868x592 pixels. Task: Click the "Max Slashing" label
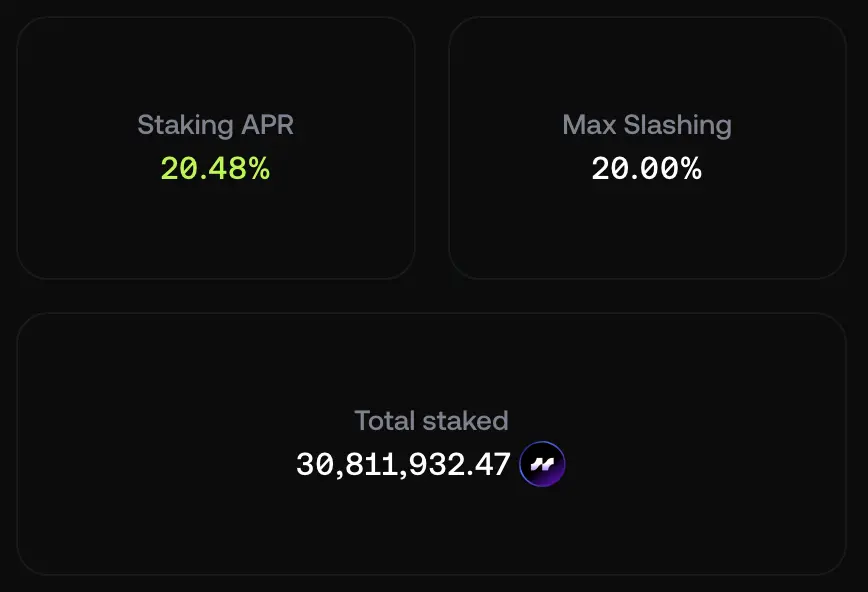[x=646, y=125]
